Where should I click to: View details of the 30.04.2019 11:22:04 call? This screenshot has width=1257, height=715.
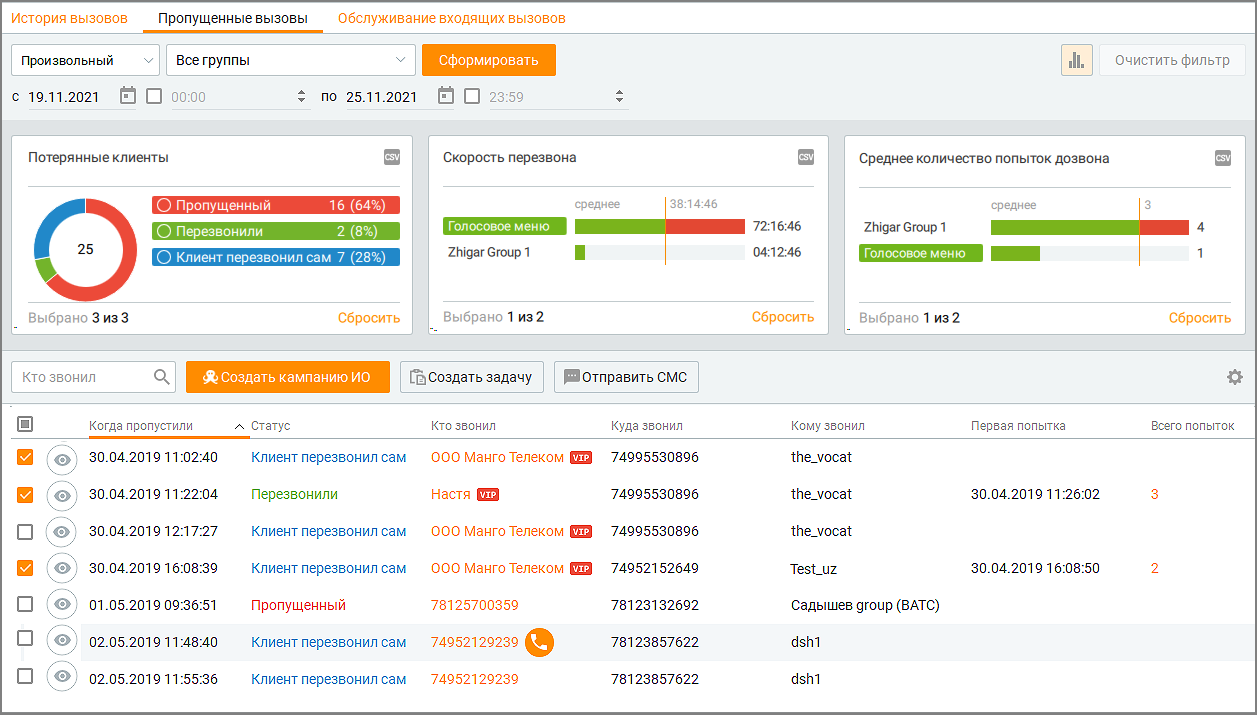[62, 495]
